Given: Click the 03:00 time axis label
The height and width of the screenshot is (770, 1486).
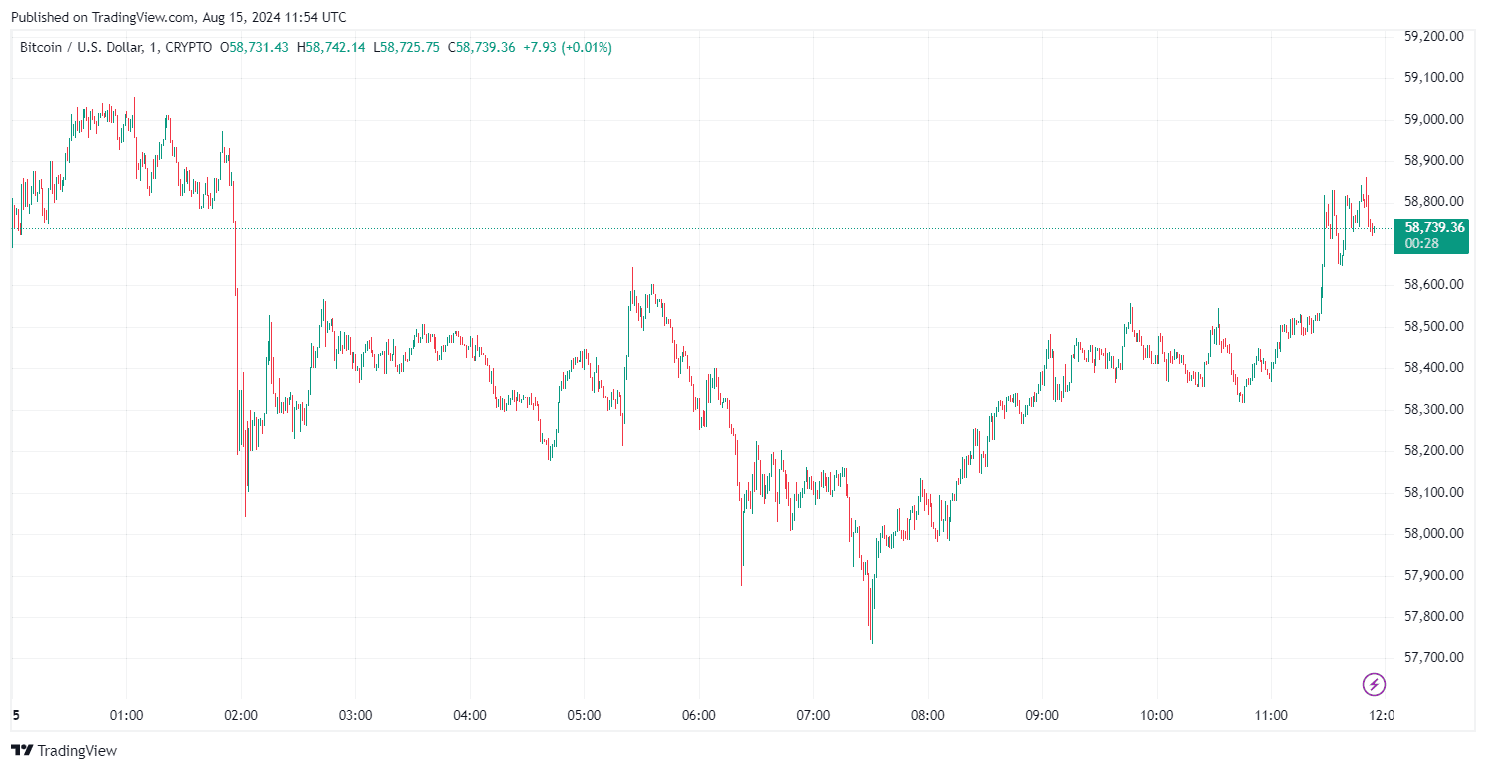Looking at the screenshot, I should pyautogui.click(x=355, y=715).
